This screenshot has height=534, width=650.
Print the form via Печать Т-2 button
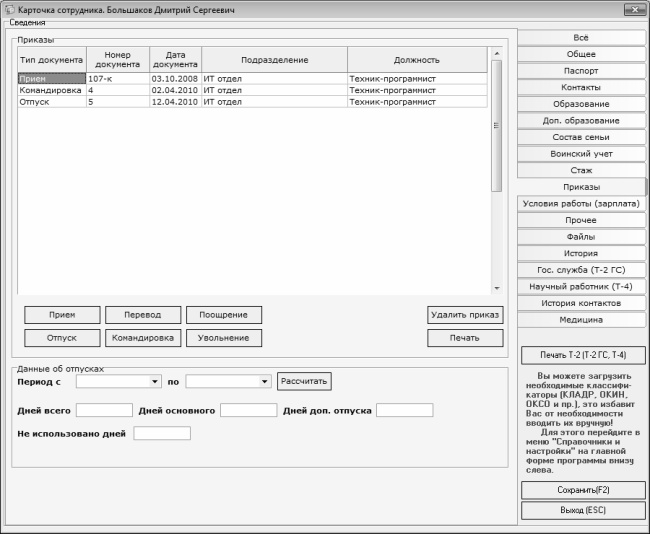tap(583, 355)
